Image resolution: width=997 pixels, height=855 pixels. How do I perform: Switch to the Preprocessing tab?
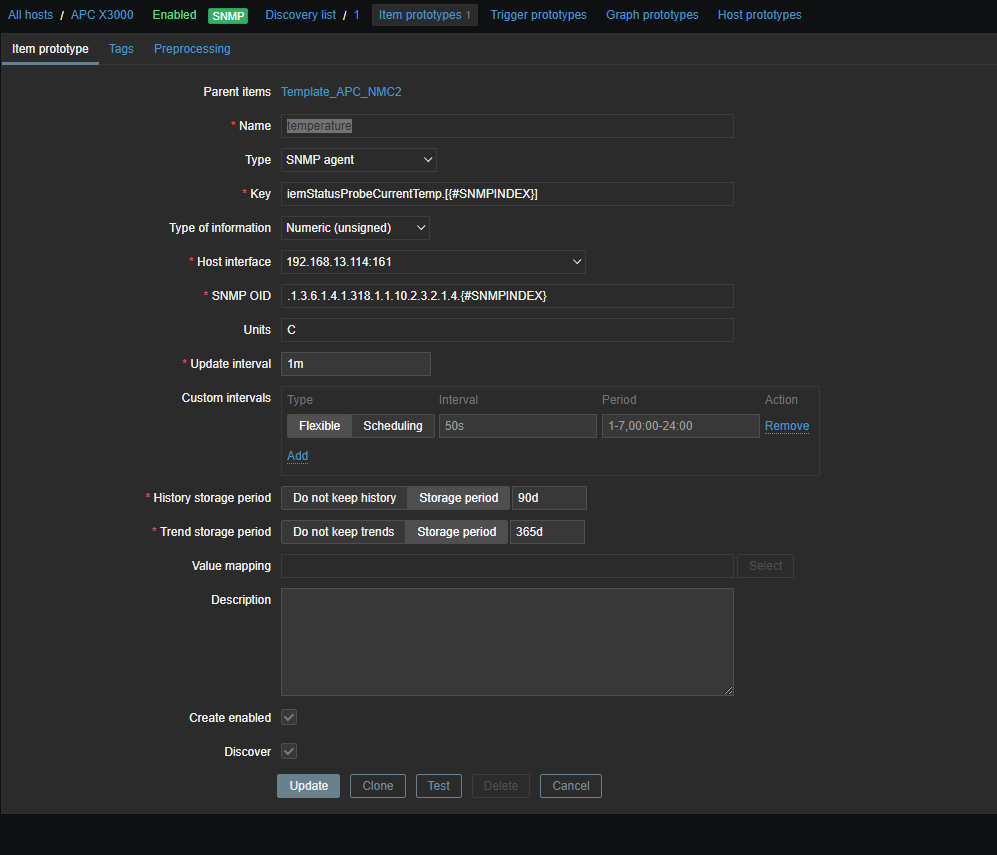(192, 49)
